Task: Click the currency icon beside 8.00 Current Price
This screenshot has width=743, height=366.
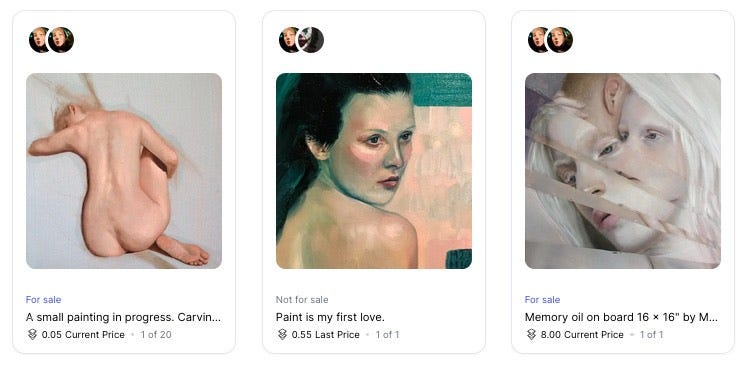Action: (531, 335)
